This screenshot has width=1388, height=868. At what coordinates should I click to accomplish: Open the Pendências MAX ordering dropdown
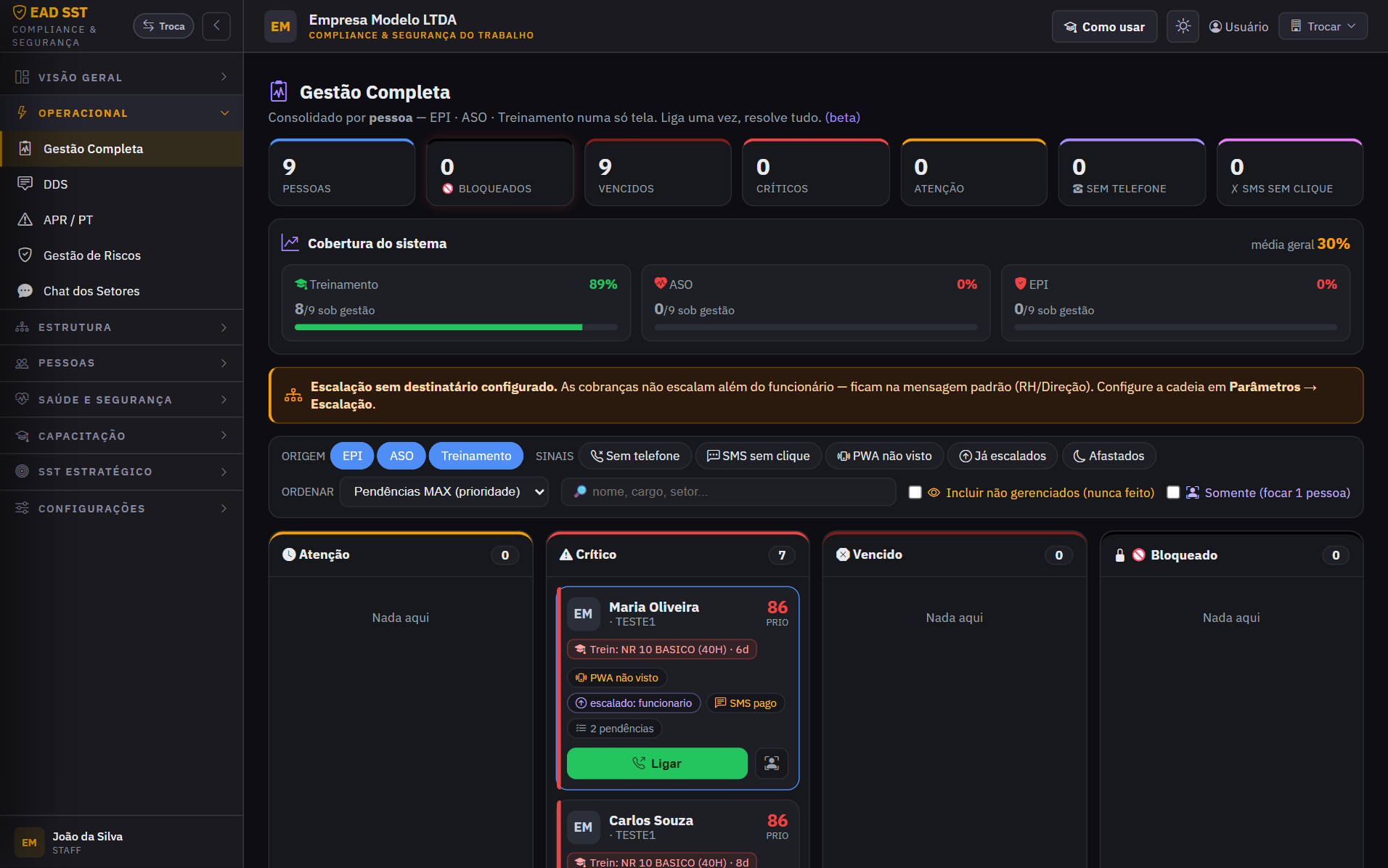click(444, 491)
